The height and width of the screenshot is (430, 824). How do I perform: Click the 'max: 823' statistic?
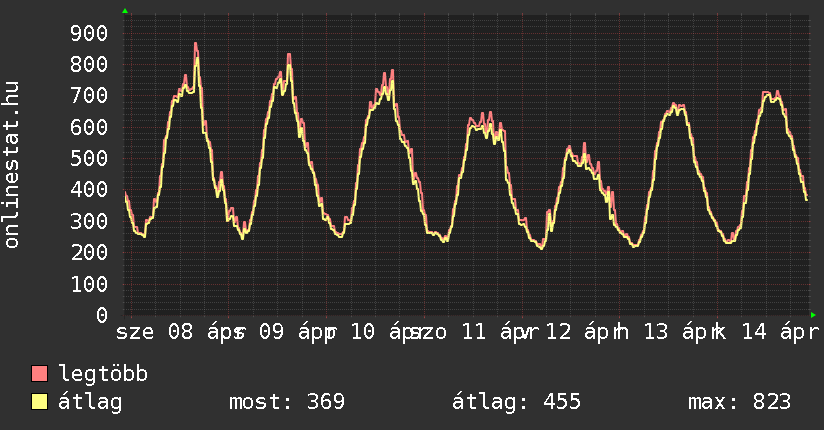[739, 403]
